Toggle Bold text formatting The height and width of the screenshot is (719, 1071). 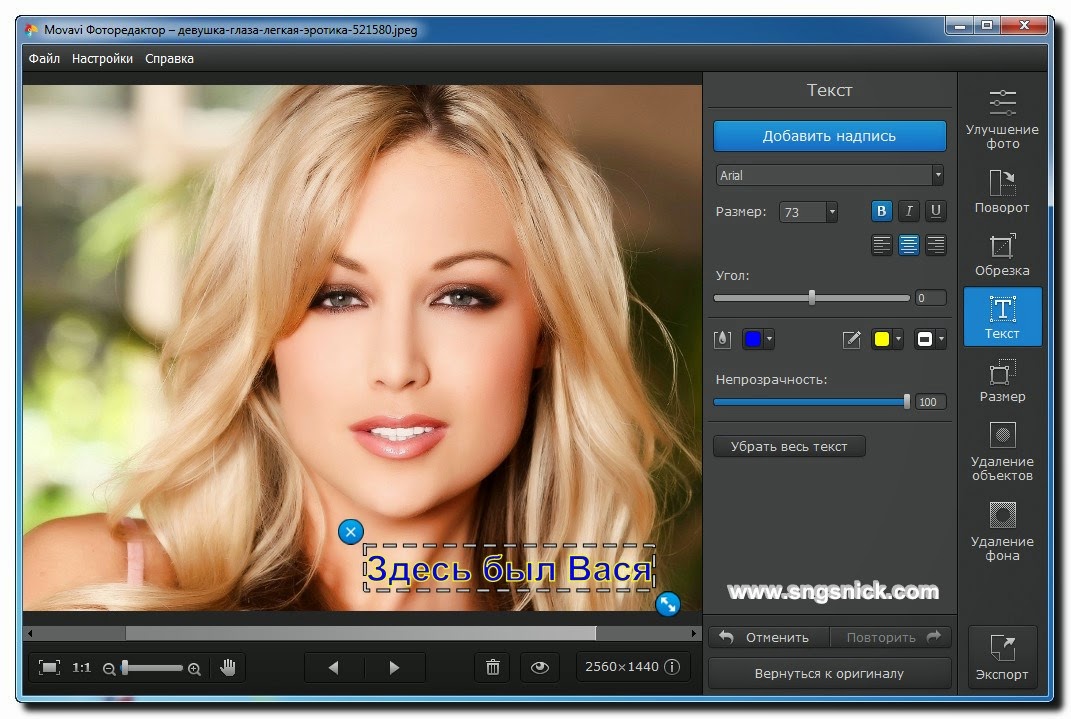[x=881, y=211]
